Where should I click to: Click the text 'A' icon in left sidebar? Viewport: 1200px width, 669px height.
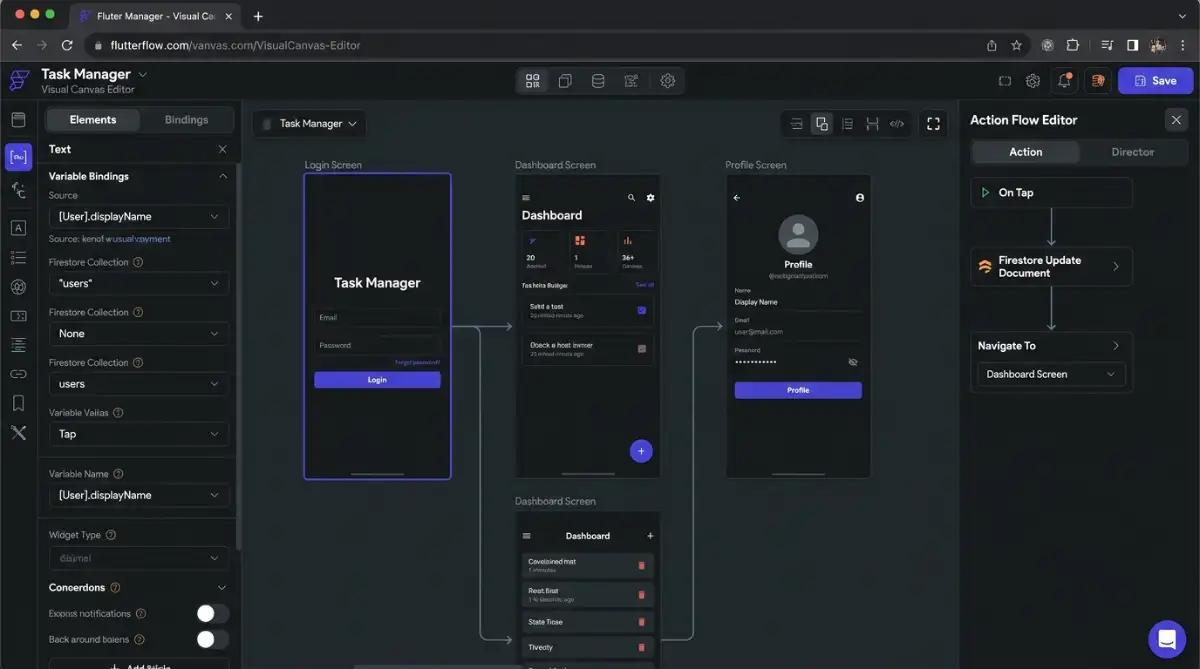18,227
